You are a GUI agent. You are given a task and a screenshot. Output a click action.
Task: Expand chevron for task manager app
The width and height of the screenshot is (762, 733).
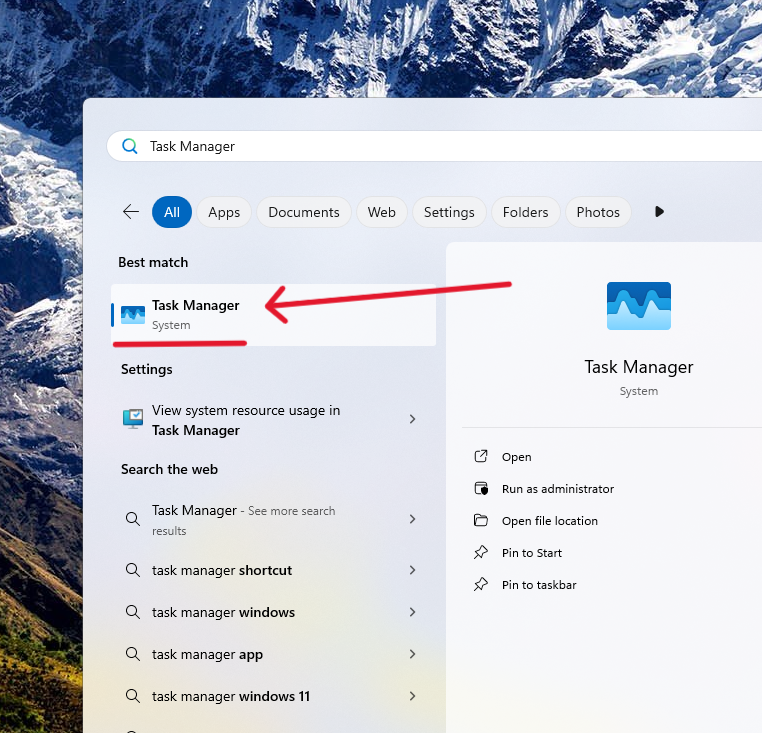coord(413,654)
